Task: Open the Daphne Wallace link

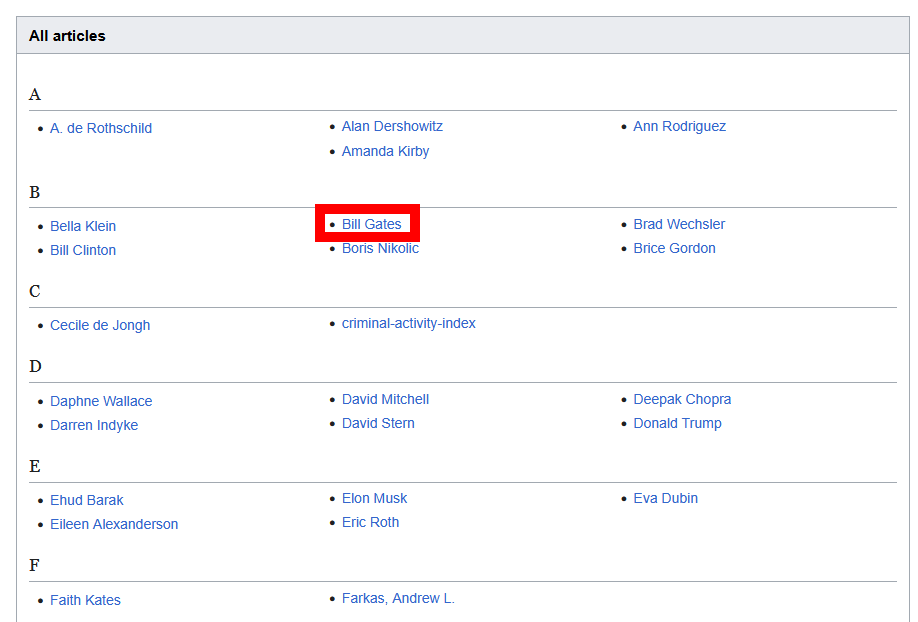Action: [x=101, y=401]
